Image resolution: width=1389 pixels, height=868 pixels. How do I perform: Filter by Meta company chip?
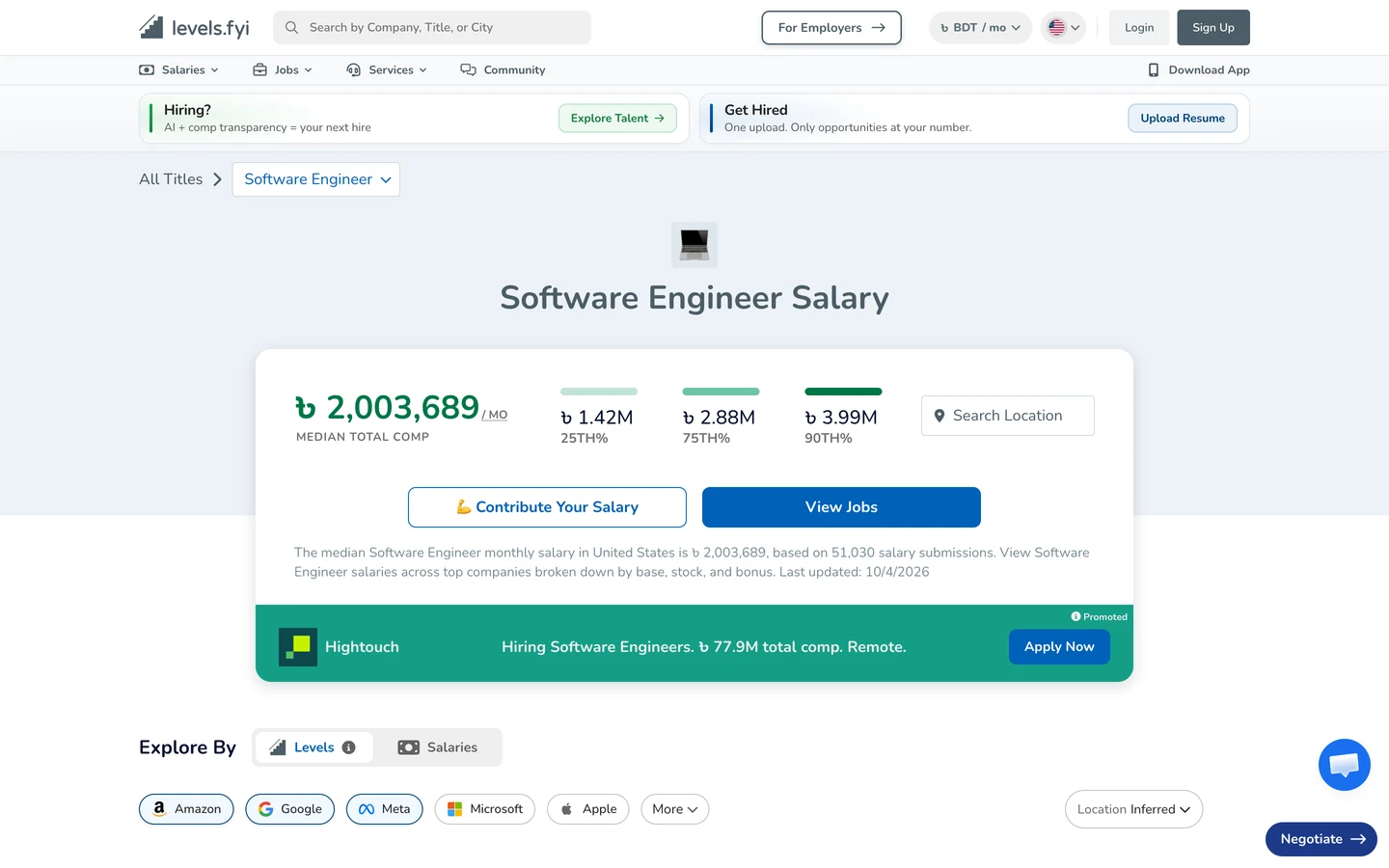pos(385,809)
